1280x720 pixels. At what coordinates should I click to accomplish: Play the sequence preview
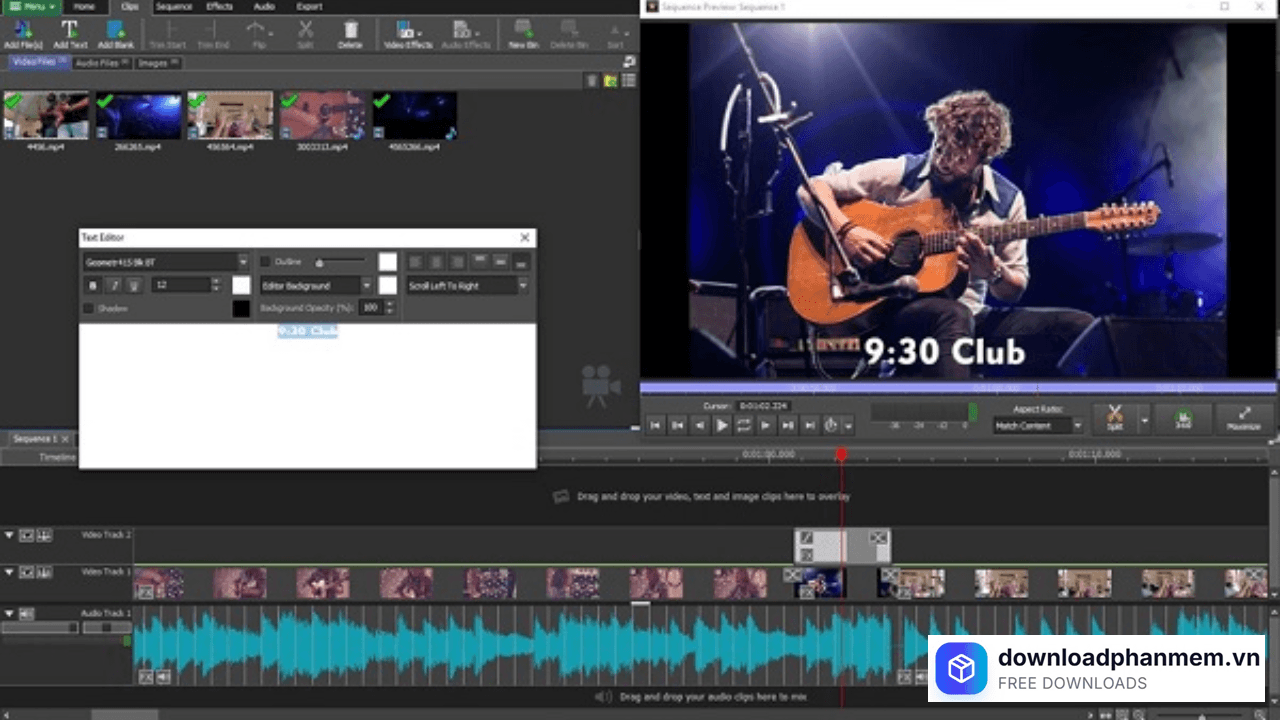point(722,425)
